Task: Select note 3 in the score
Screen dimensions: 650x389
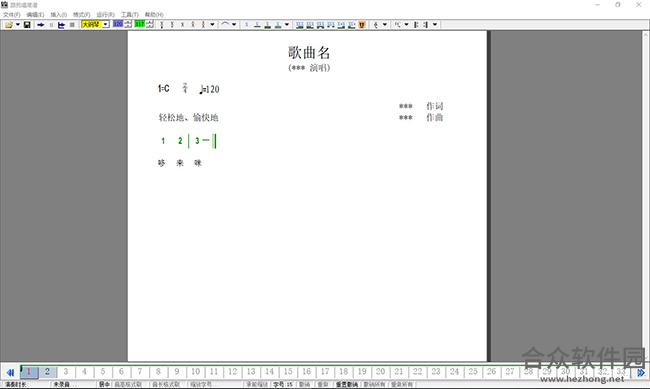Action: [x=197, y=141]
